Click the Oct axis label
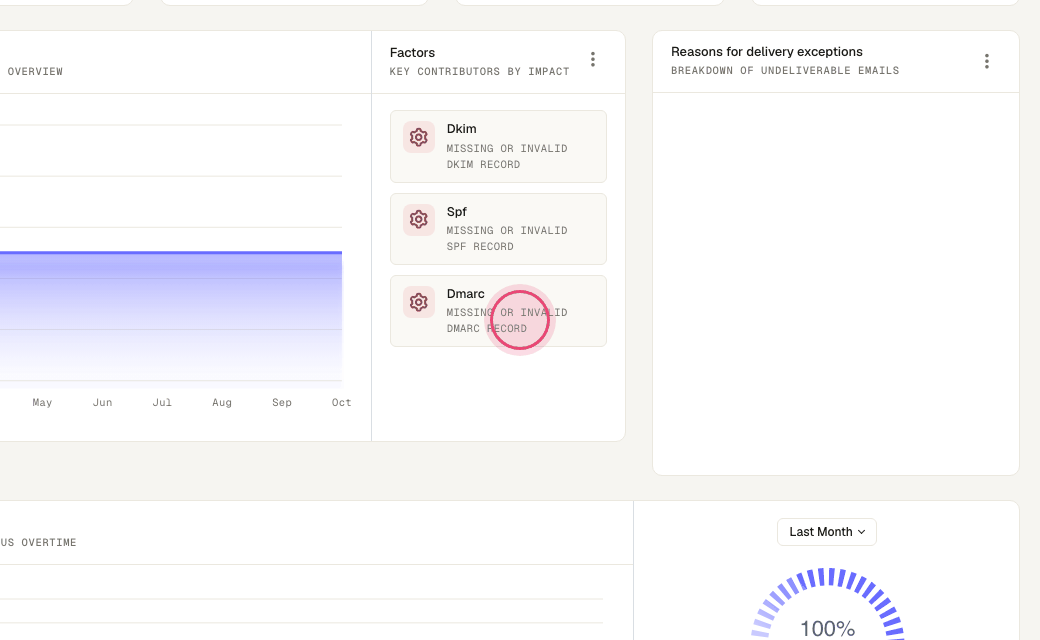The height and width of the screenshot is (640, 1040). [x=342, y=403]
